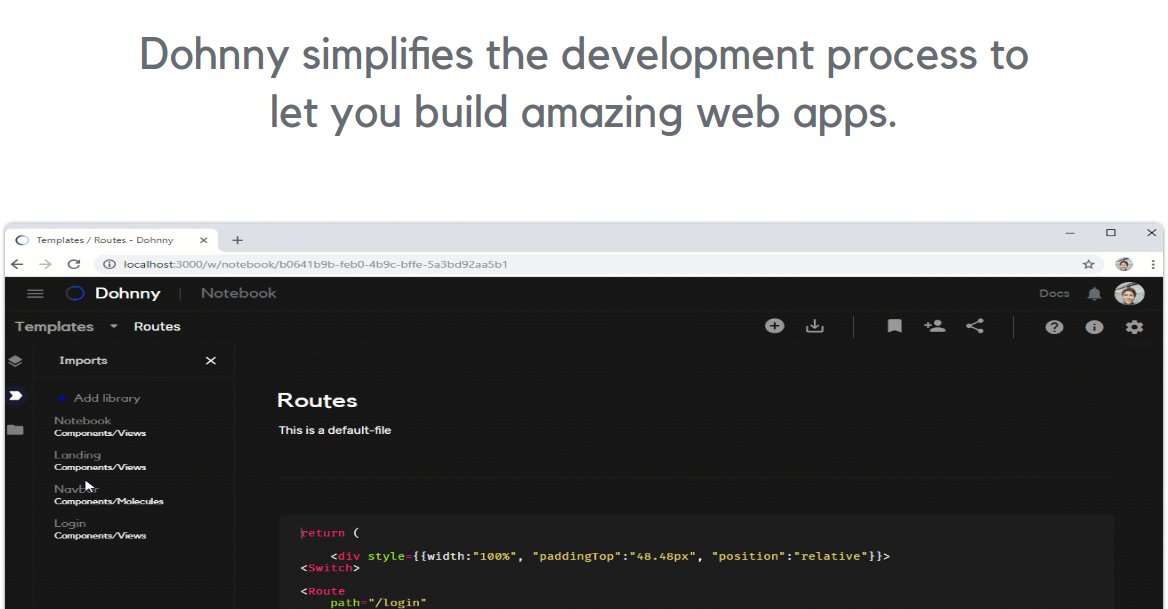Open notifications bell in the header
Image resolution: width=1168 pixels, height=609 pixels.
click(1094, 293)
